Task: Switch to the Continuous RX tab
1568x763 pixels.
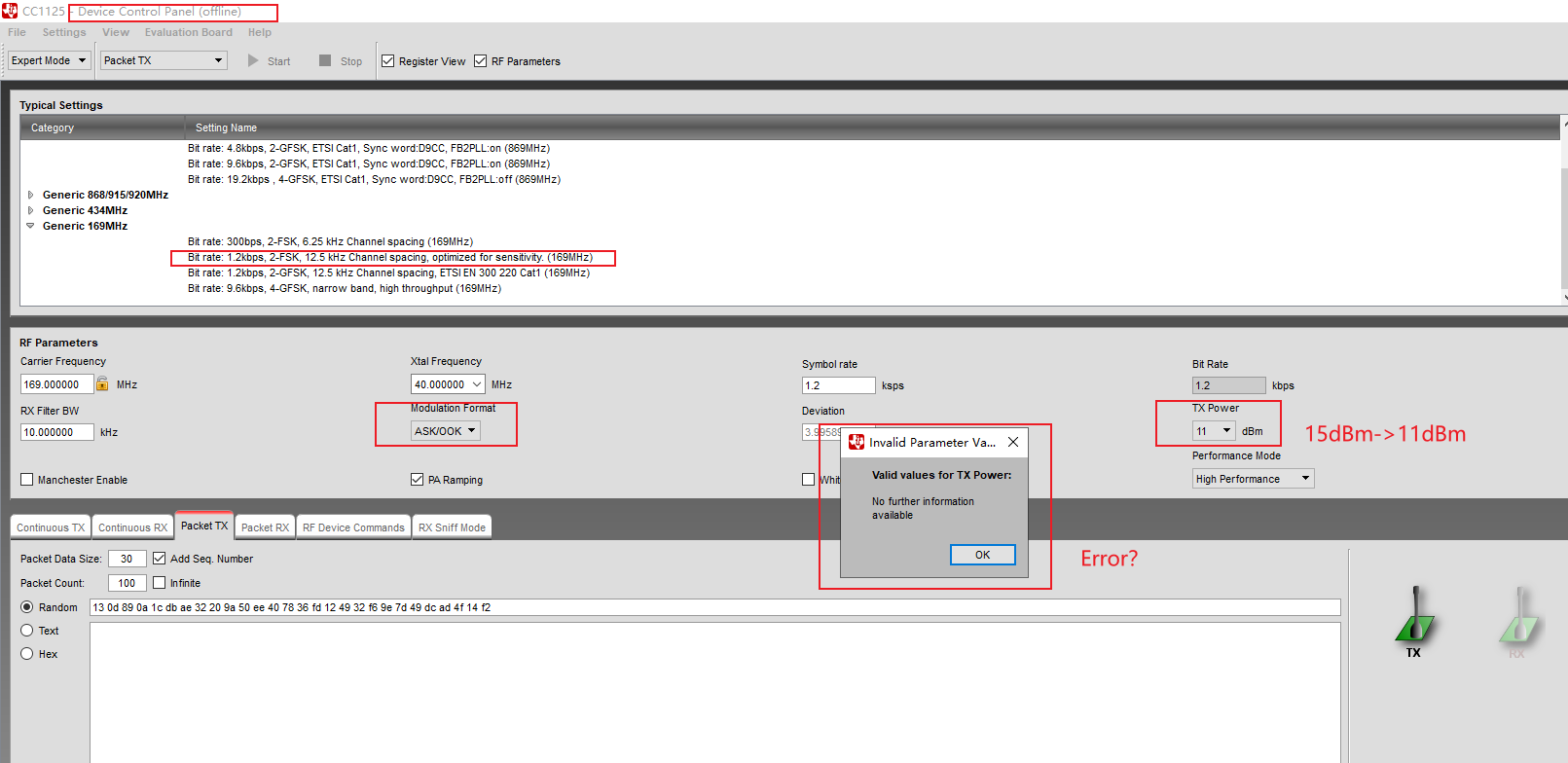Action: pyautogui.click(x=132, y=527)
